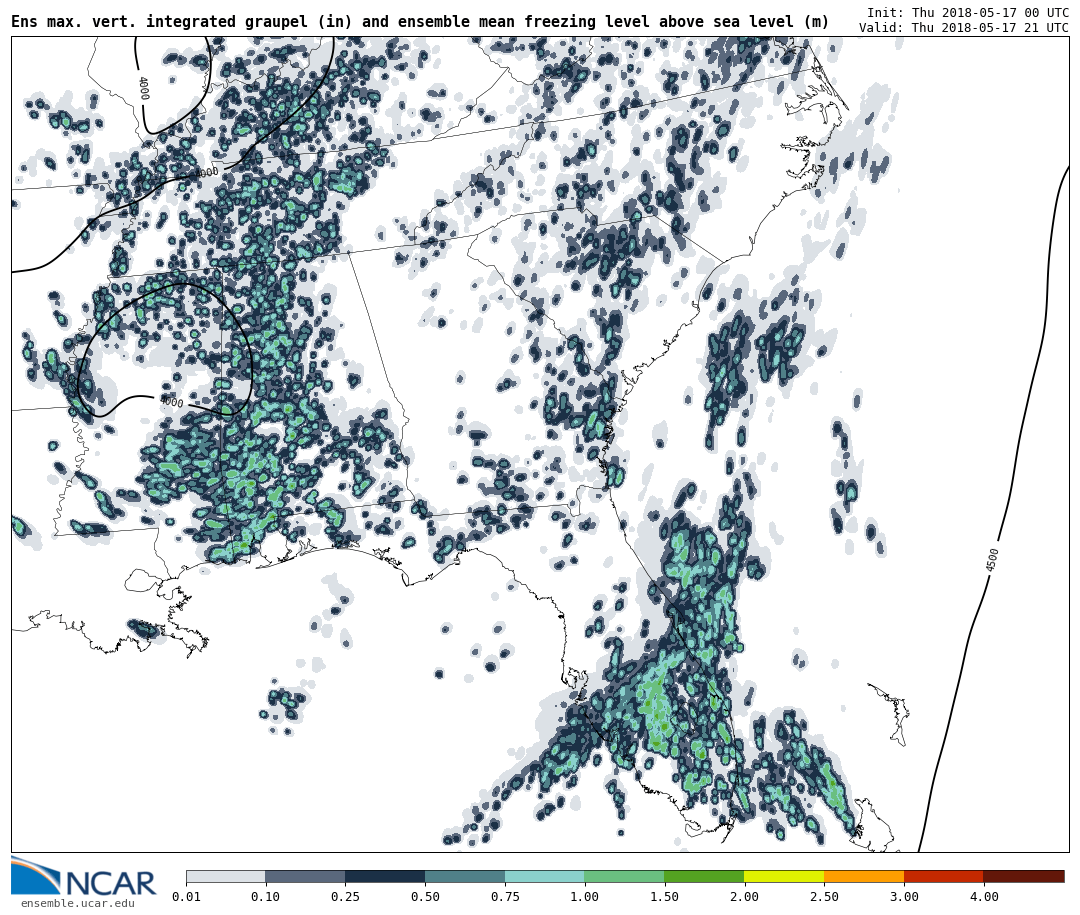Click the 2.00 colorbar tick label
Screen dimensions: 1080x915
tap(744, 896)
